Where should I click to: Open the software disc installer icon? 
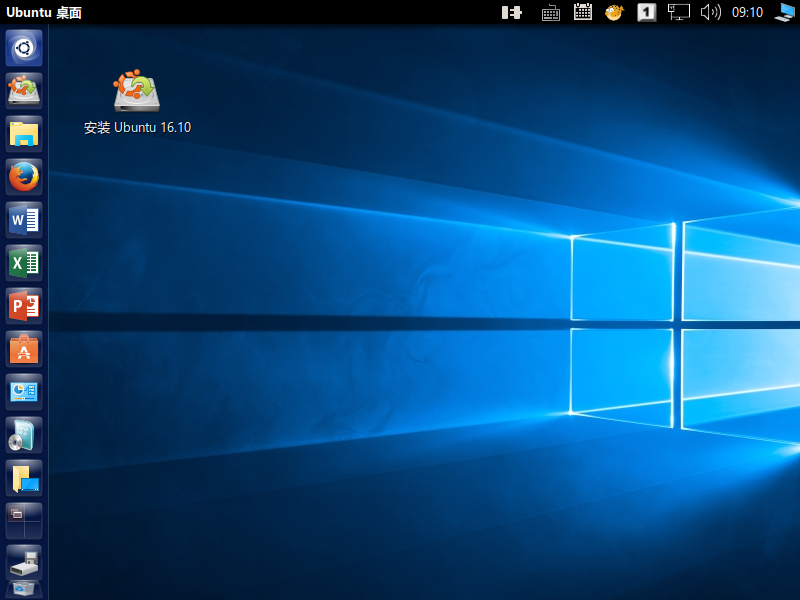point(24,435)
